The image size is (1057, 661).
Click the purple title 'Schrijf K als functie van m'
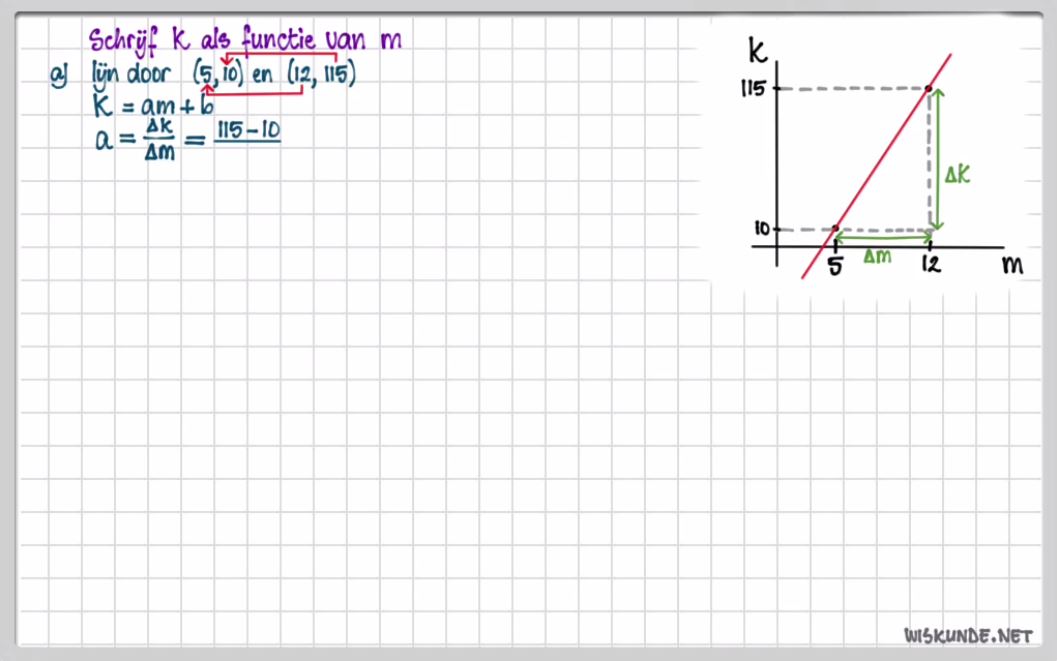[245, 40]
